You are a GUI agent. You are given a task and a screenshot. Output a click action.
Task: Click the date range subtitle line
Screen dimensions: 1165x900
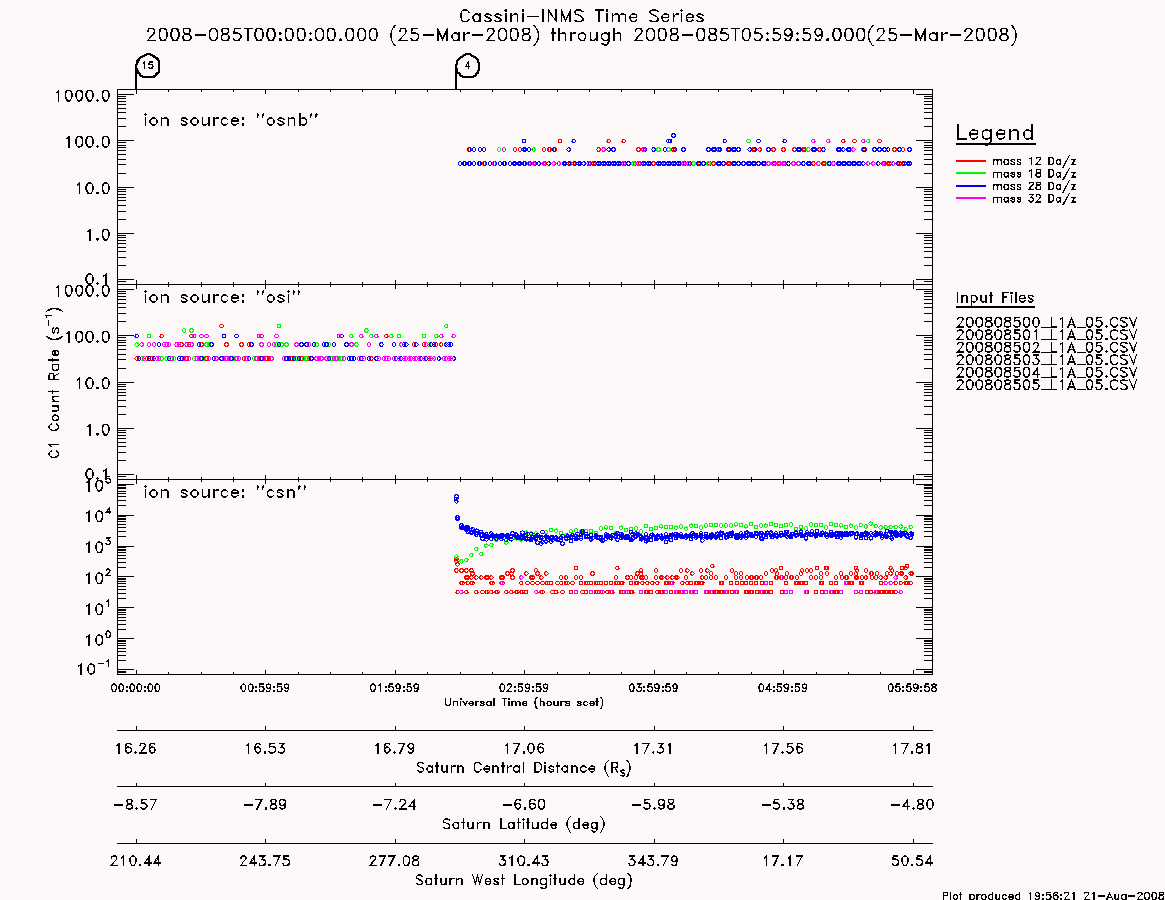(x=582, y=35)
